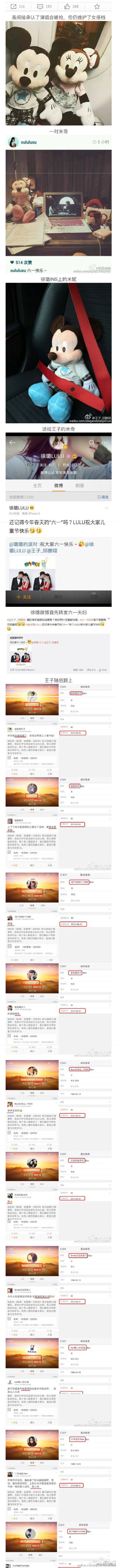117x1568 pixels.
Task: Click the search icon on the profile header
Action: click(x=91, y=442)
